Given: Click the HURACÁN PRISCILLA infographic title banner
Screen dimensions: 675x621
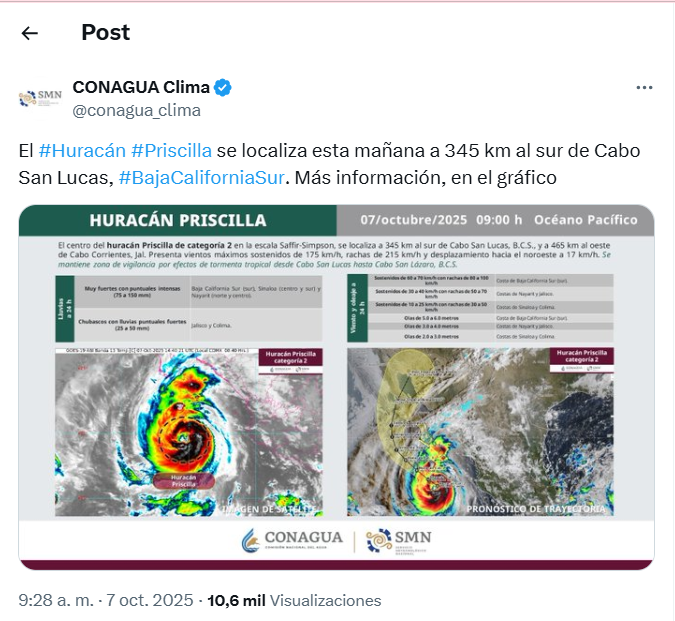Looking at the screenshot, I should (x=178, y=220).
